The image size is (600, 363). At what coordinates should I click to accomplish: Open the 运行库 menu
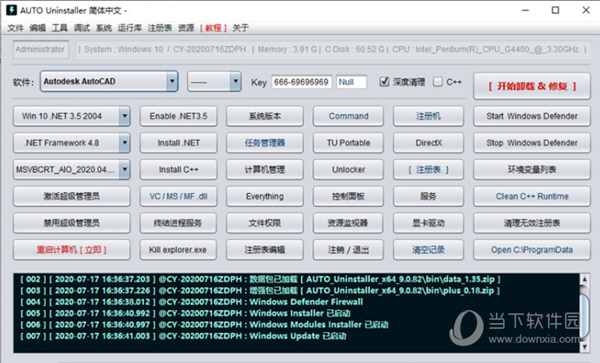pos(129,28)
